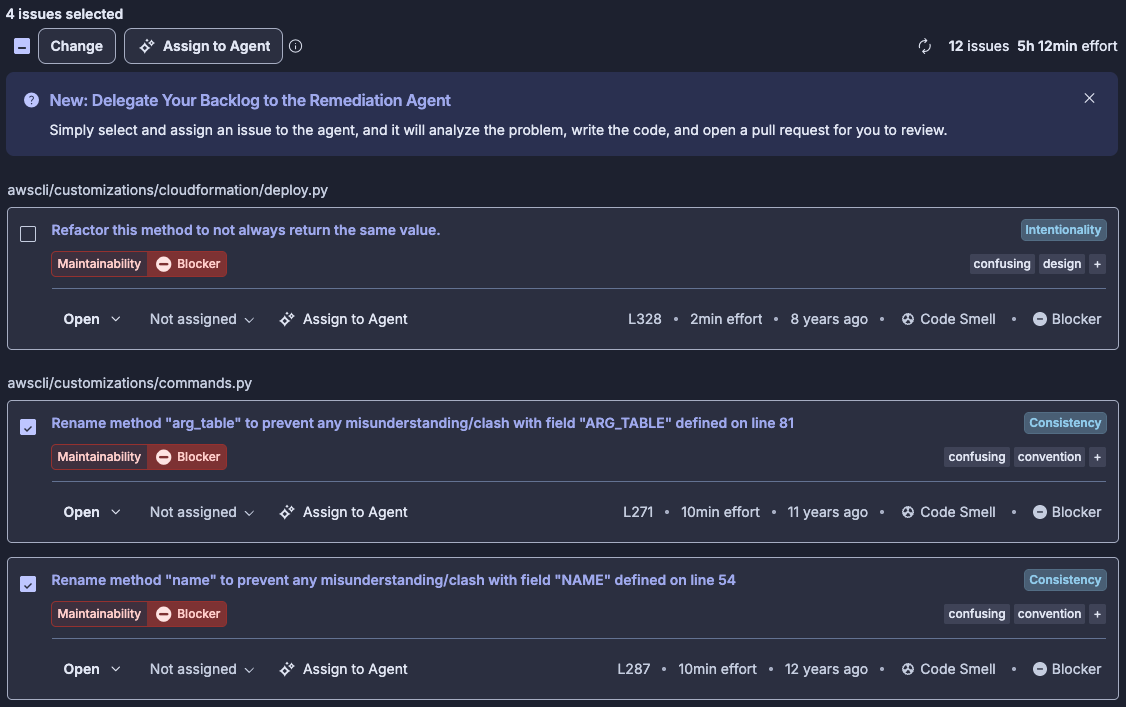Click the plus tag icon on name issue

(1097, 614)
